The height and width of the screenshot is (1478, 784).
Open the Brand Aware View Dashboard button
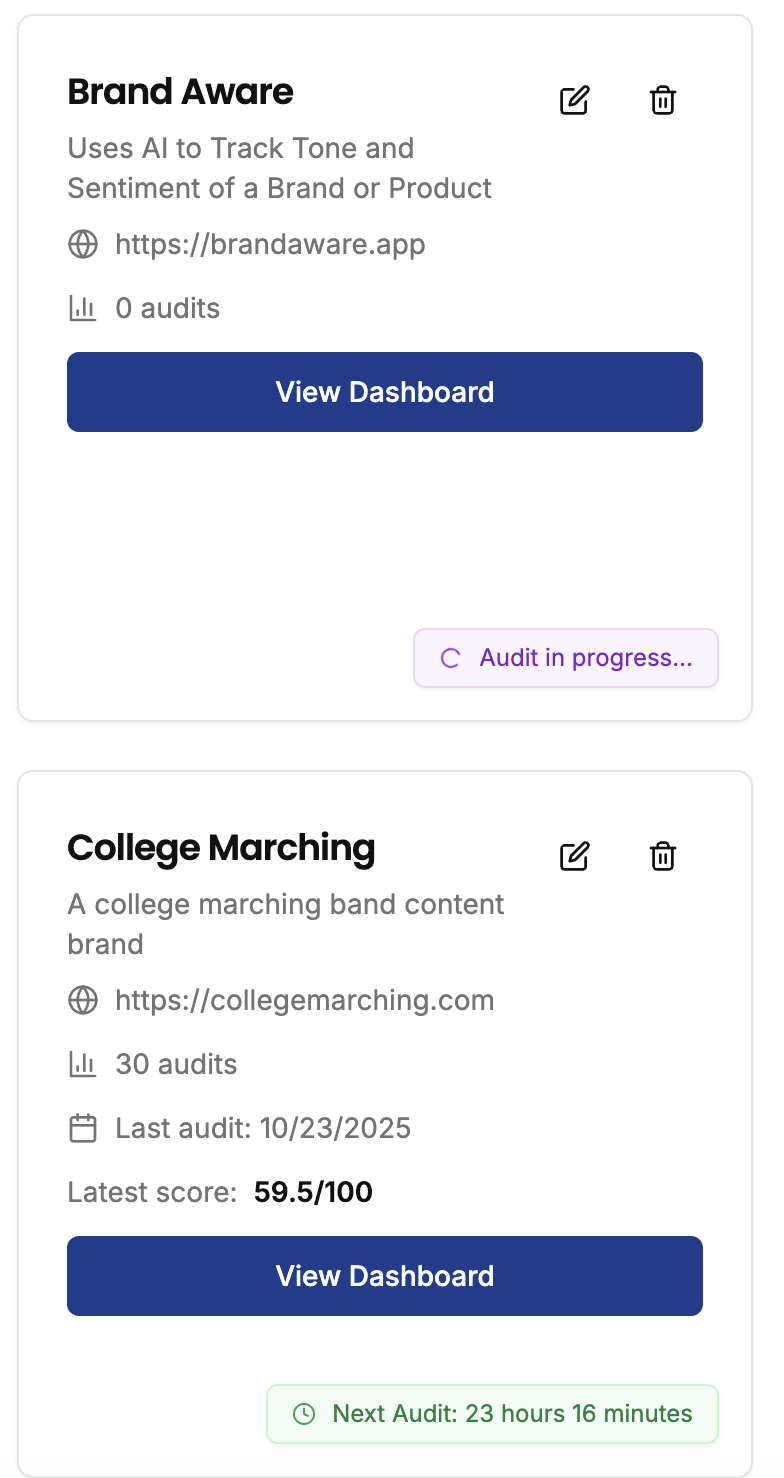385,392
